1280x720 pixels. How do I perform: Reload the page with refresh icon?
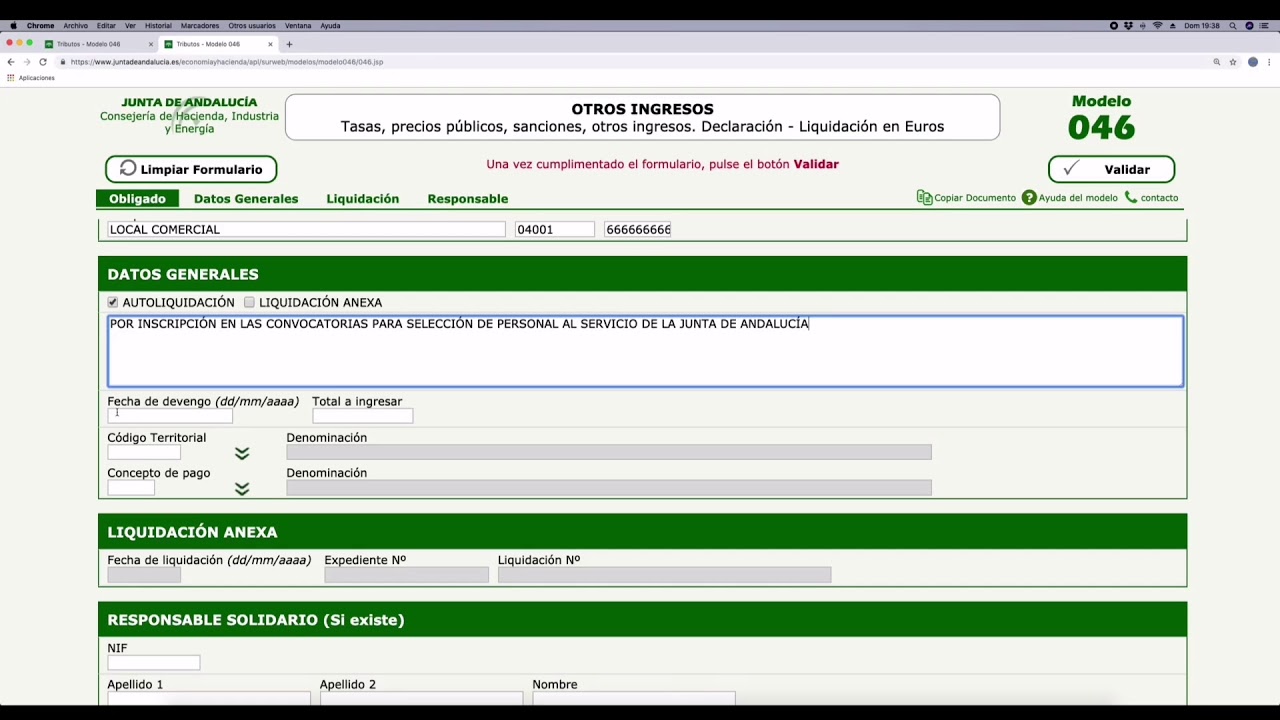point(43,62)
